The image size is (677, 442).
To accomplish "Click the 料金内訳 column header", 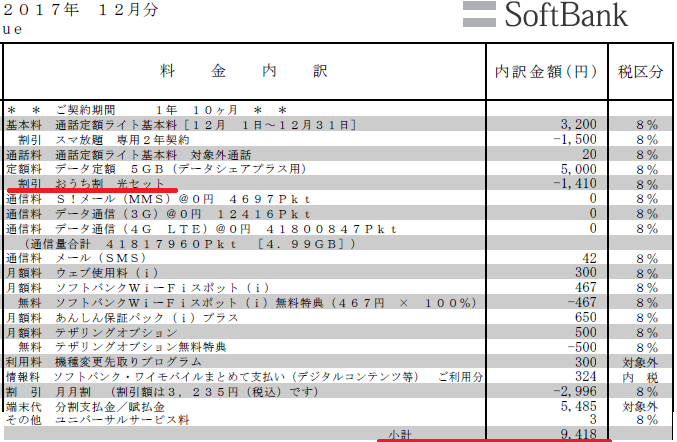I will click(x=244, y=71).
